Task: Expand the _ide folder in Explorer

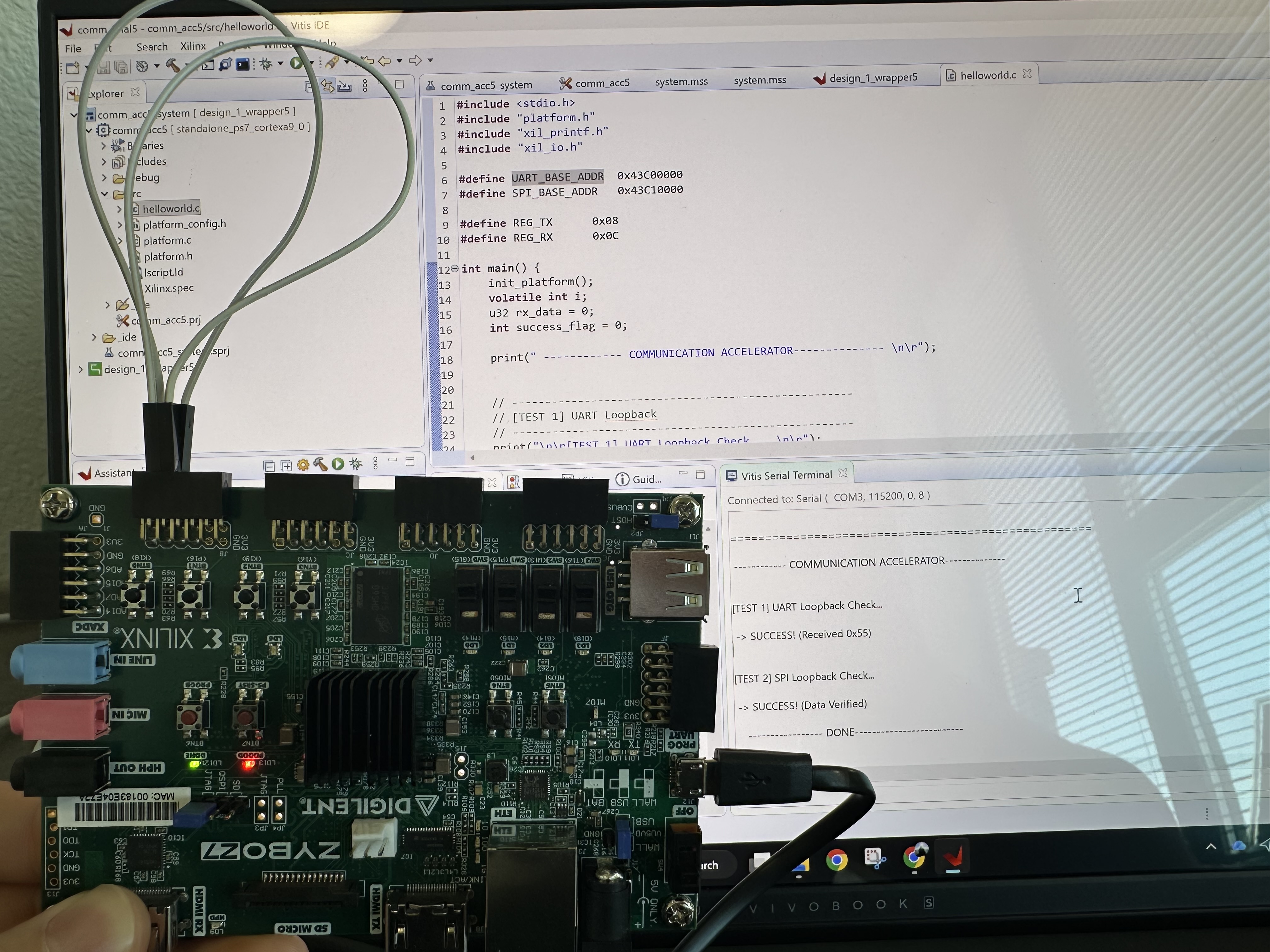Action: click(x=94, y=337)
